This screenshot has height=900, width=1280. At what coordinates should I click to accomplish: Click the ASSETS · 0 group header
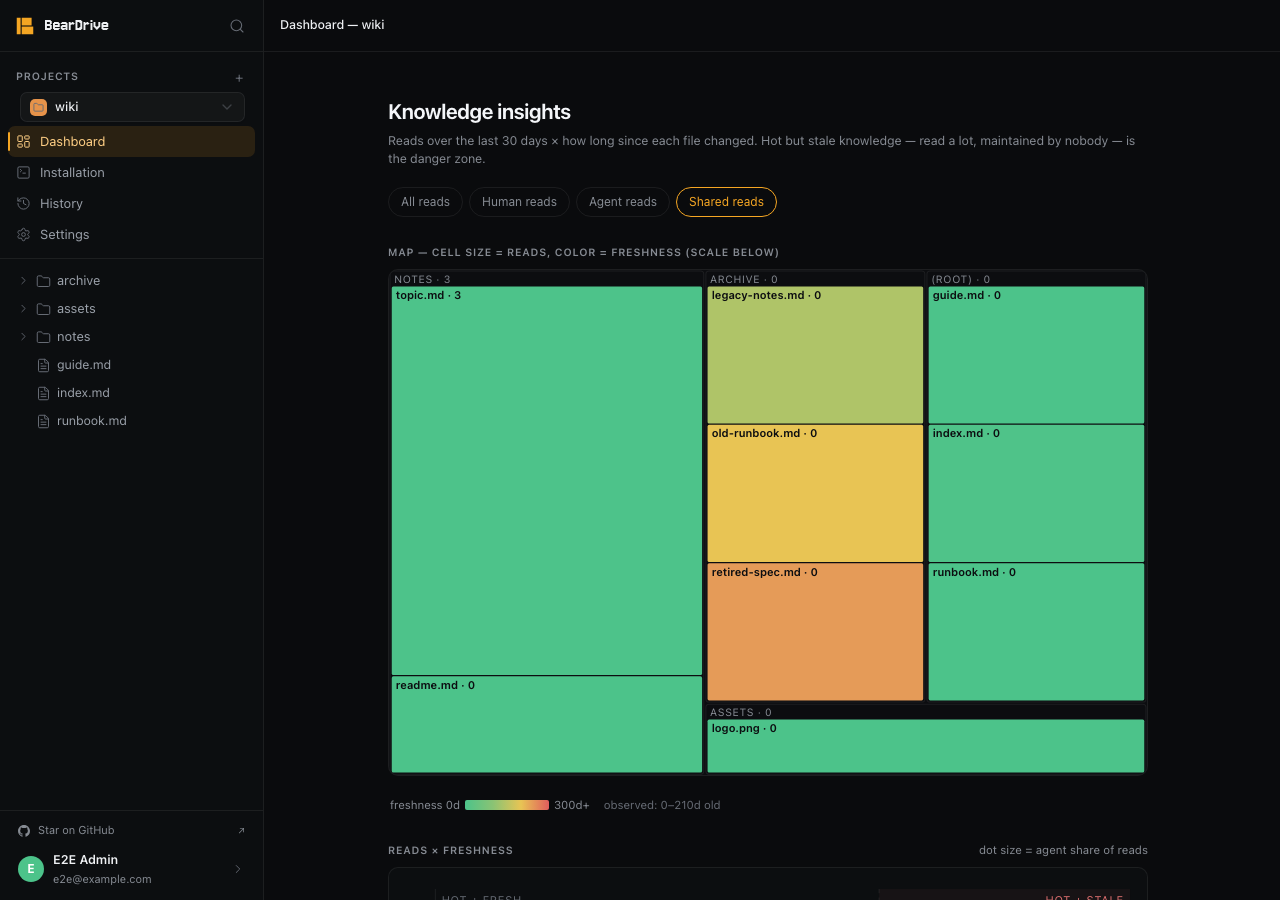(x=741, y=713)
